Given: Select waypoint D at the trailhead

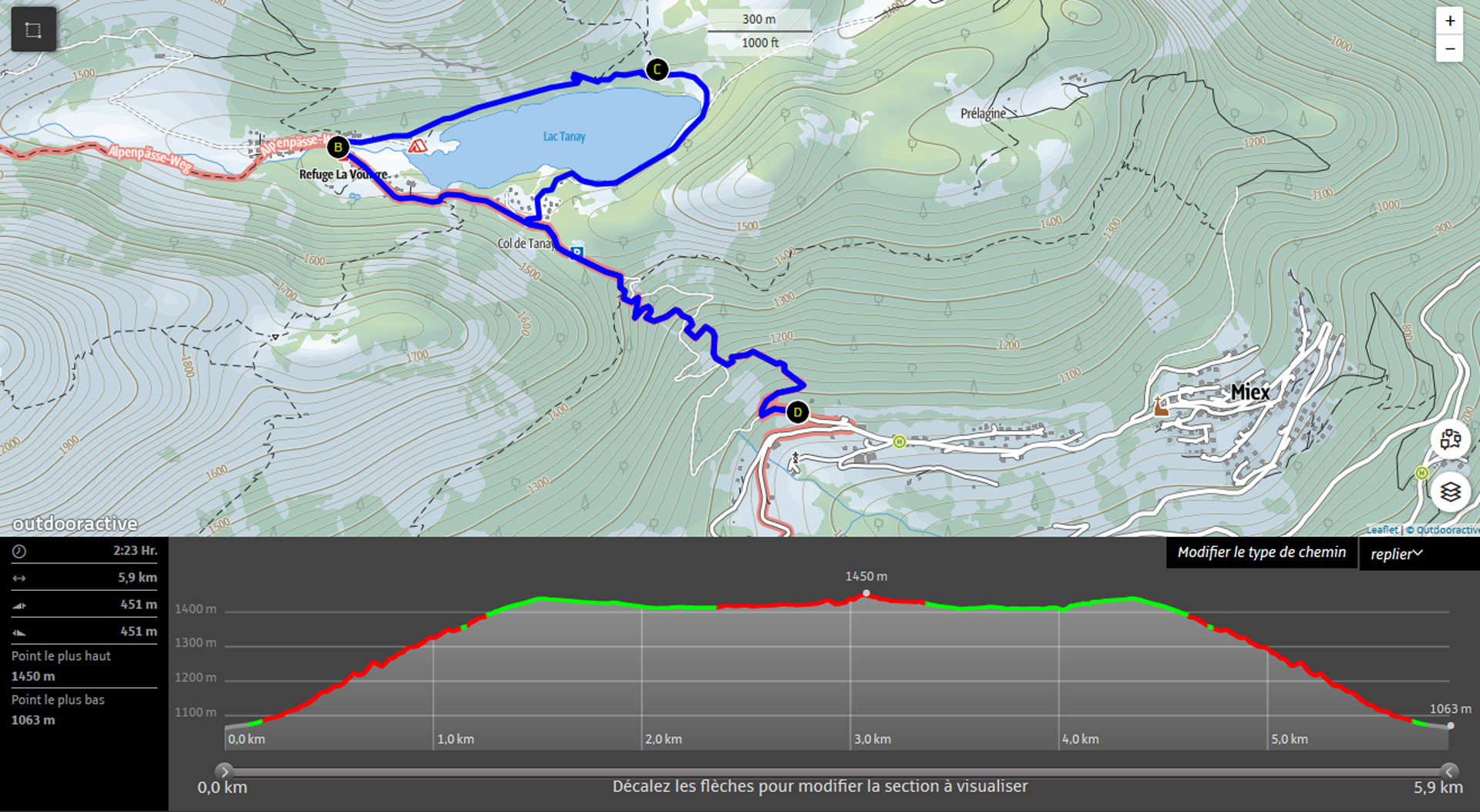Looking at the screenshot, I should click(798, 412).
